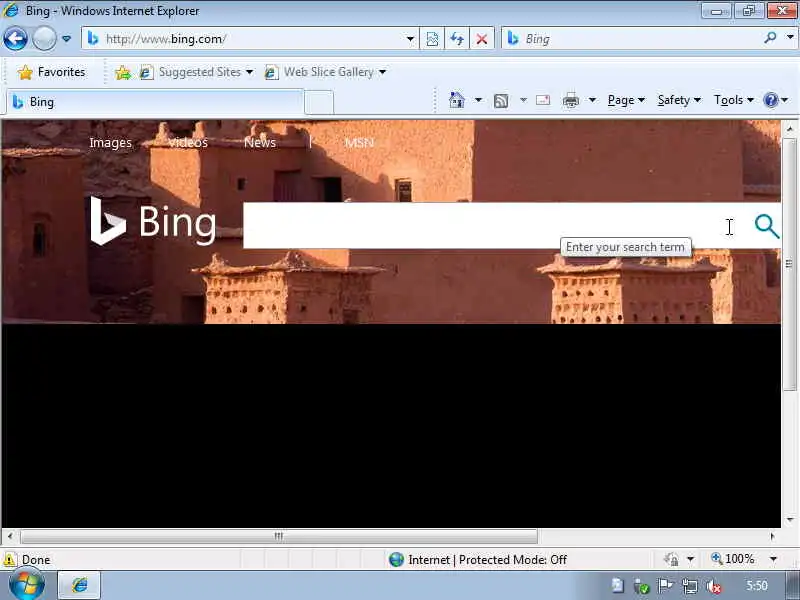The height and width of the screenshot is (600, 800).
Task: Toggle Compatibility View icon
Action: click(432, 39)
